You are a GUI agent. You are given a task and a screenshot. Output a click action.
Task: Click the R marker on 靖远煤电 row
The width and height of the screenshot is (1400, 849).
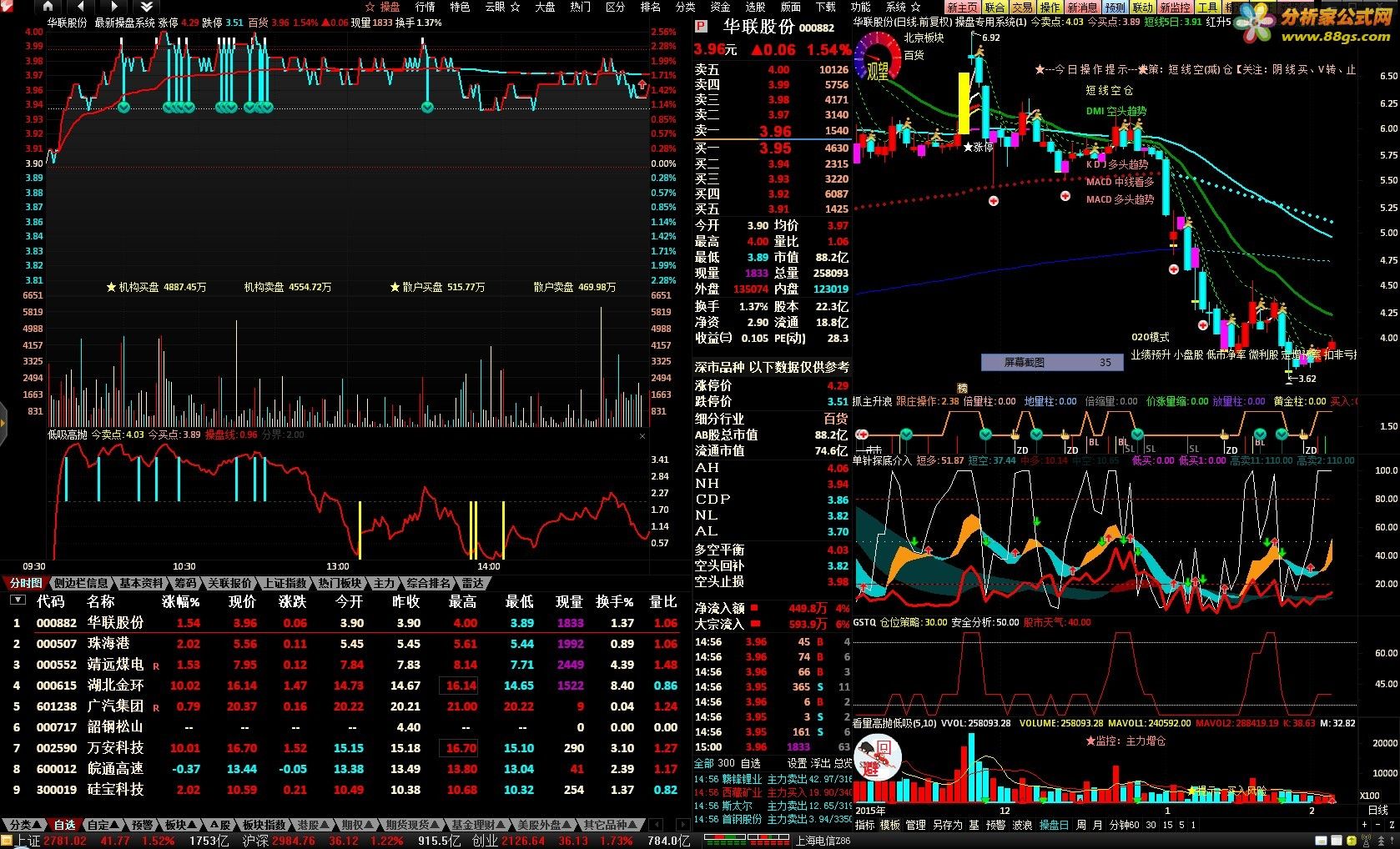point(156,666)
